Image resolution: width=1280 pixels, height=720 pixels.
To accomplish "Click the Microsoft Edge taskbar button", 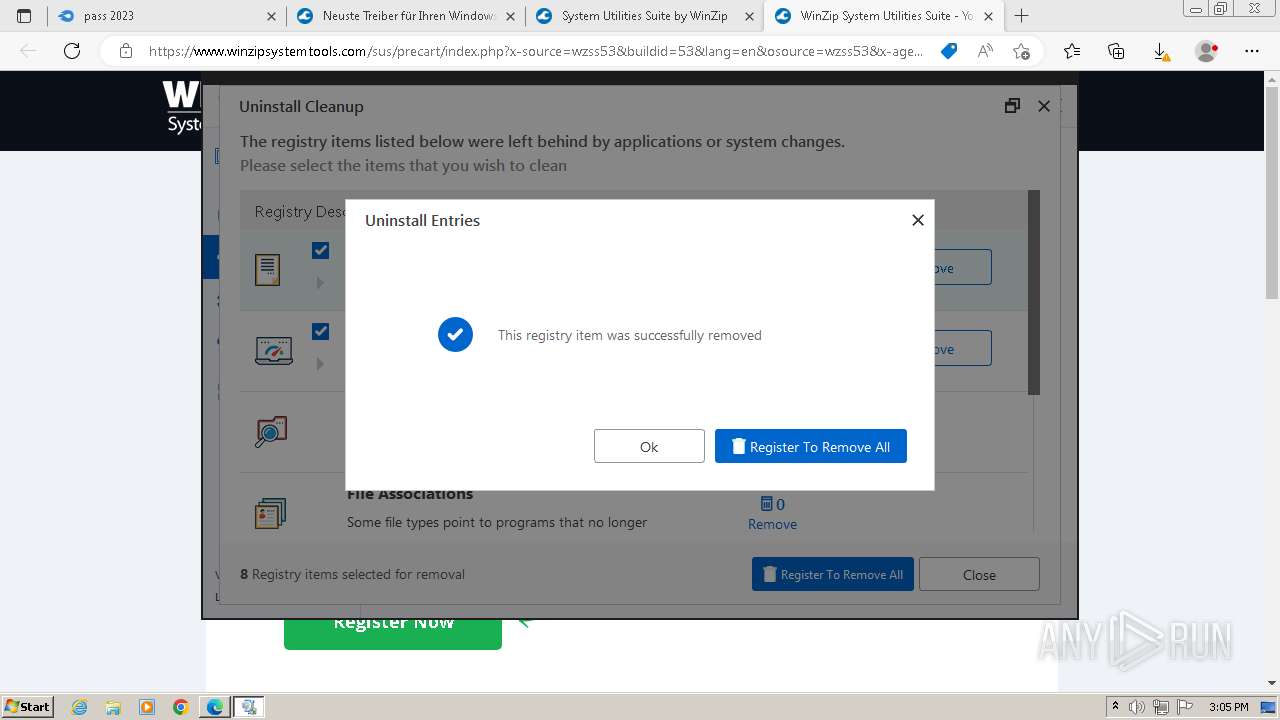I will click(215, 707).
